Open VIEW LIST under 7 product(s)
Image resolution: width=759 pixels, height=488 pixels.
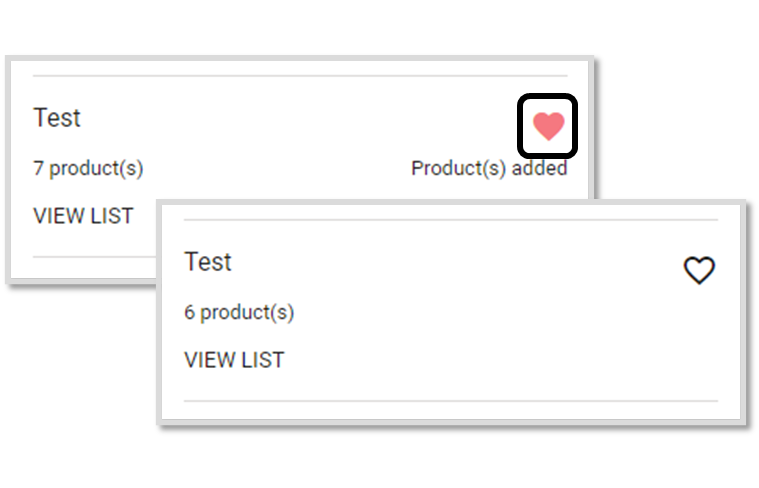click(83, 216)
